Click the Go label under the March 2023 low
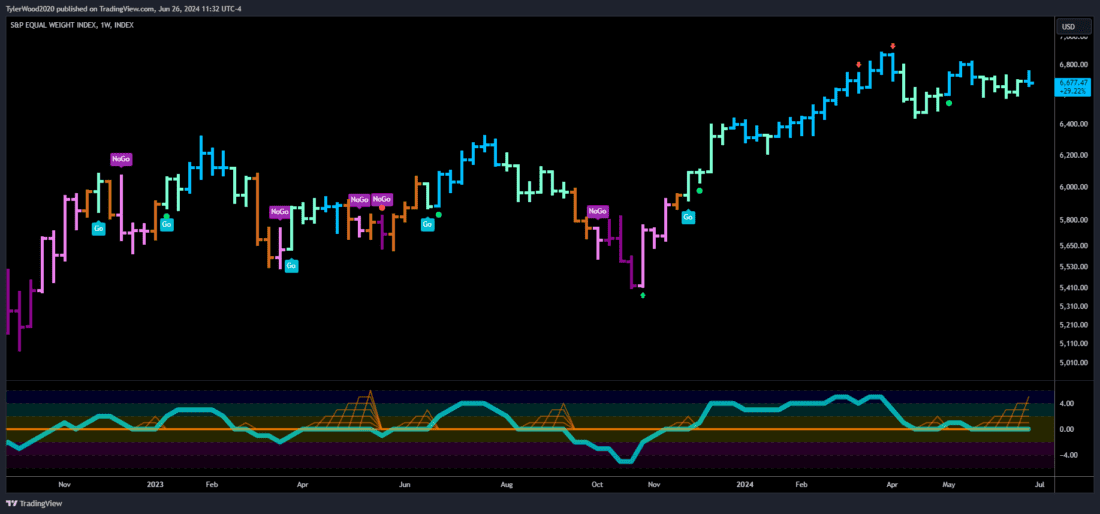The height and width of the screenshot is (514, 1100). [x=290, y=266]
